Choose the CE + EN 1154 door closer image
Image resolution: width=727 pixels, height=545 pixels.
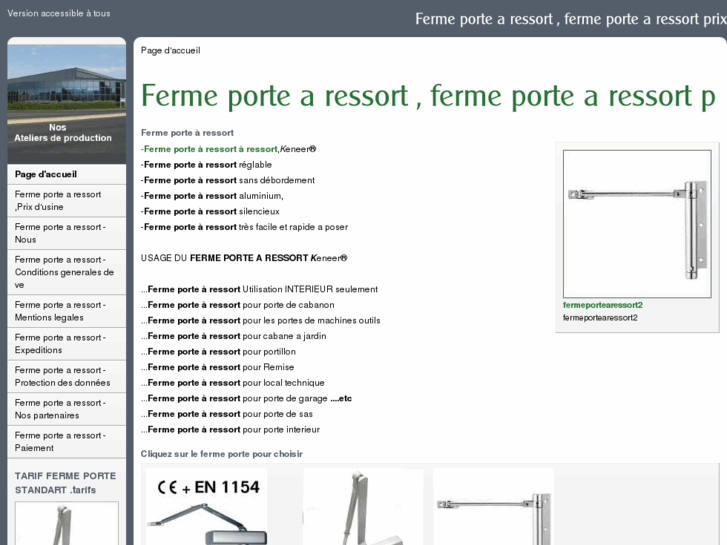[206, 507]
